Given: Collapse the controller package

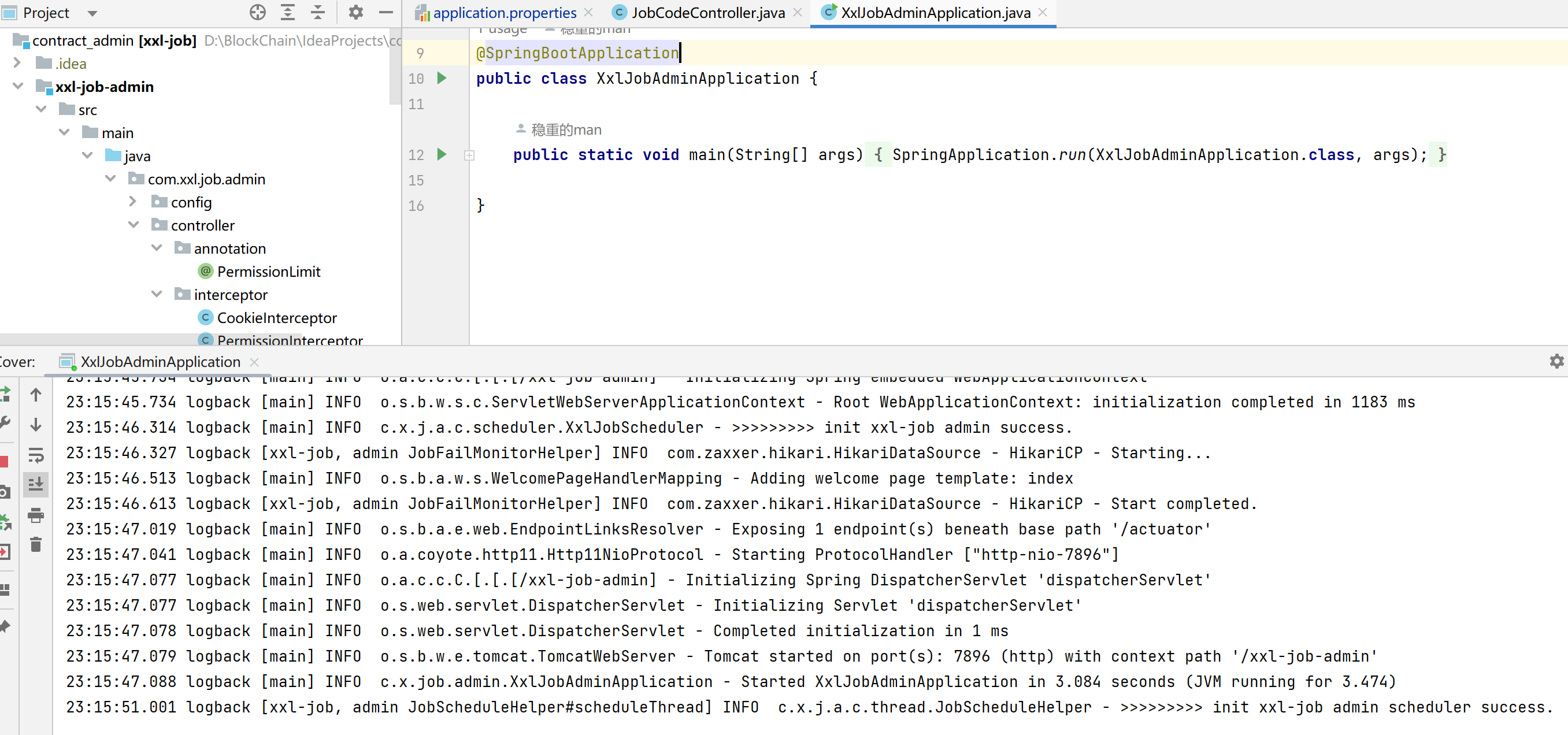Looking at the screenshot, I should [x=134, y=225].
